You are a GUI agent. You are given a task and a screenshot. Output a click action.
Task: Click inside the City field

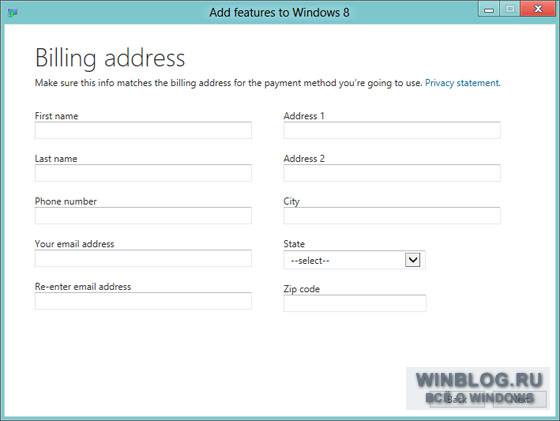(392, 216)
